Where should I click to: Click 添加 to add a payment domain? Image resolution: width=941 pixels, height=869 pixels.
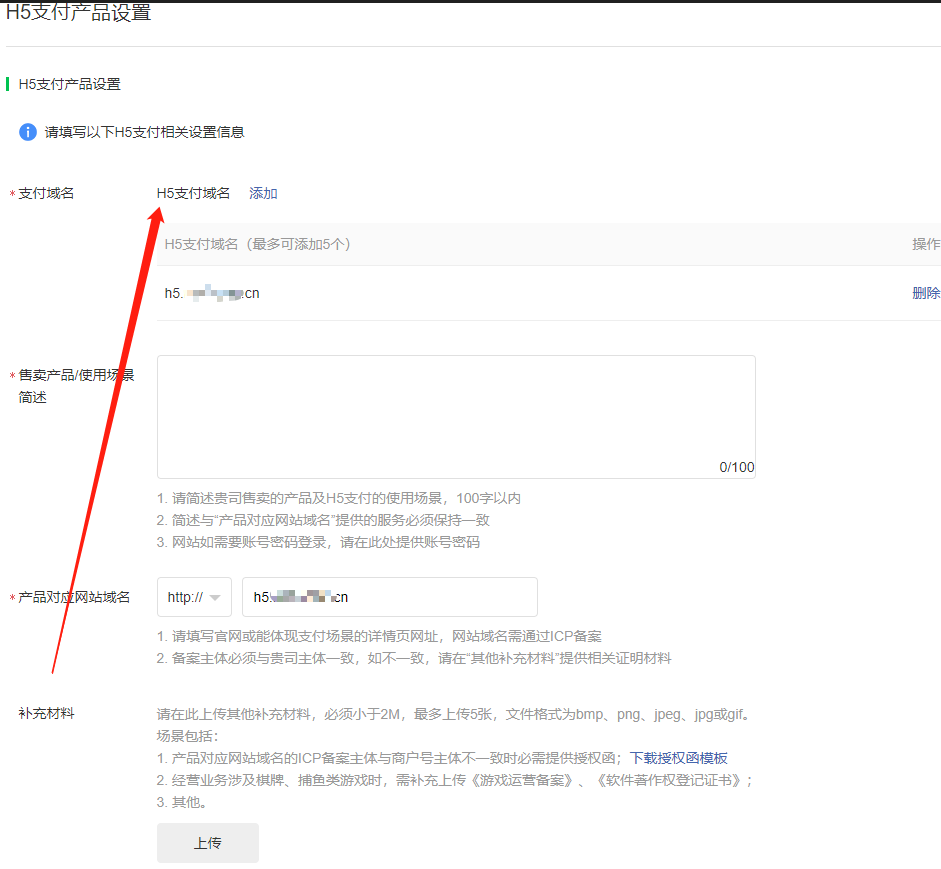pyautogui.click(x=263, y=193)
